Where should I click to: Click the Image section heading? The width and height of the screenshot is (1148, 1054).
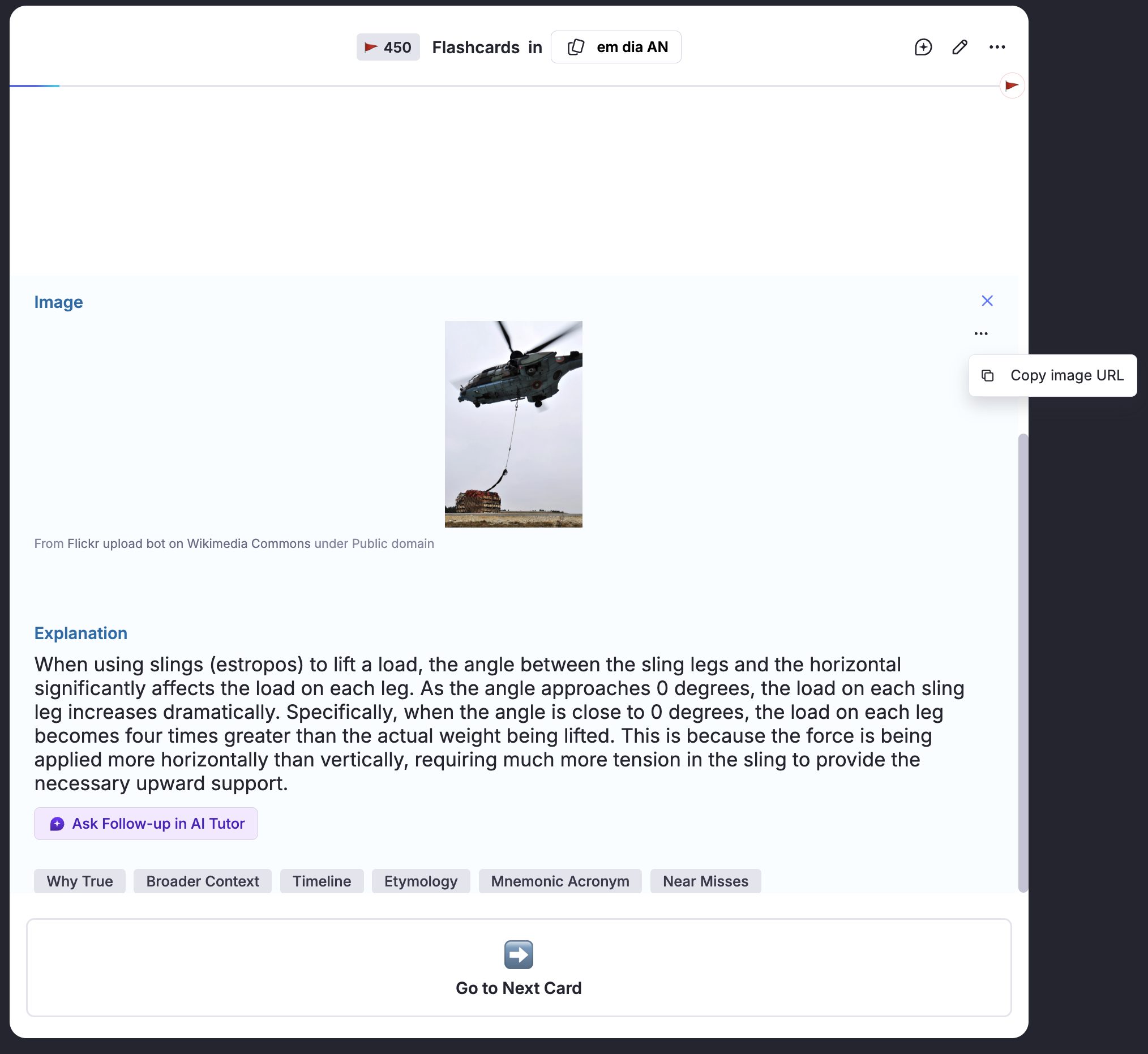(59, 302)
